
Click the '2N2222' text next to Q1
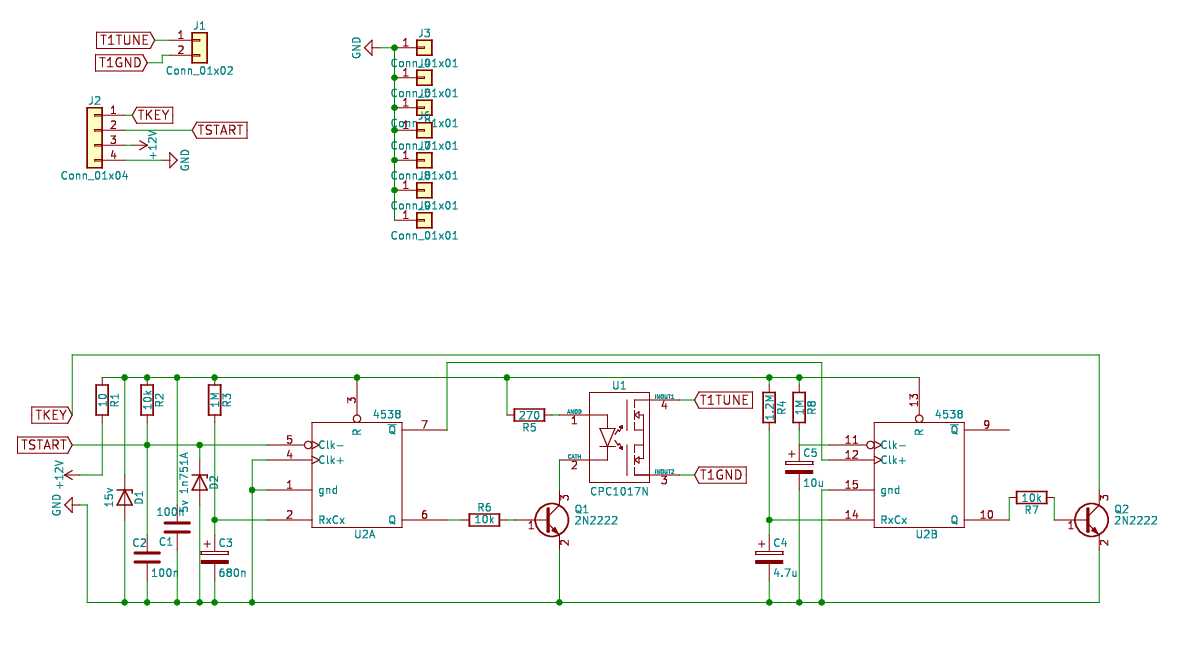pos(596,521)
